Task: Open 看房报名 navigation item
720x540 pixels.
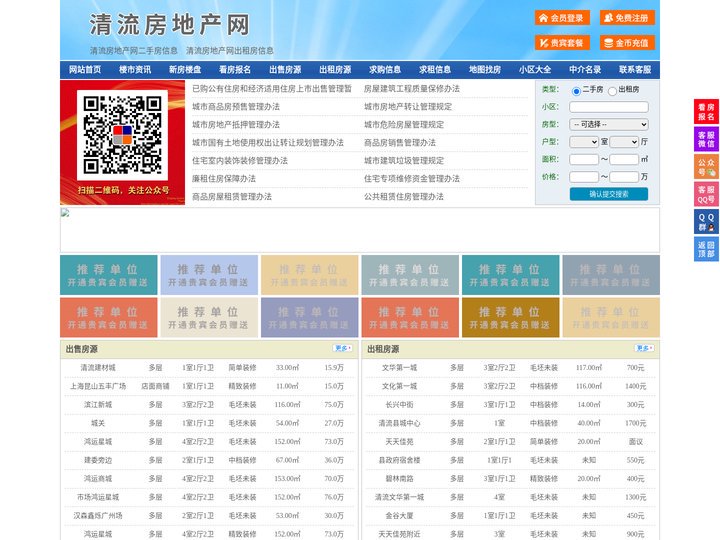Action: [x=235, y=70]
